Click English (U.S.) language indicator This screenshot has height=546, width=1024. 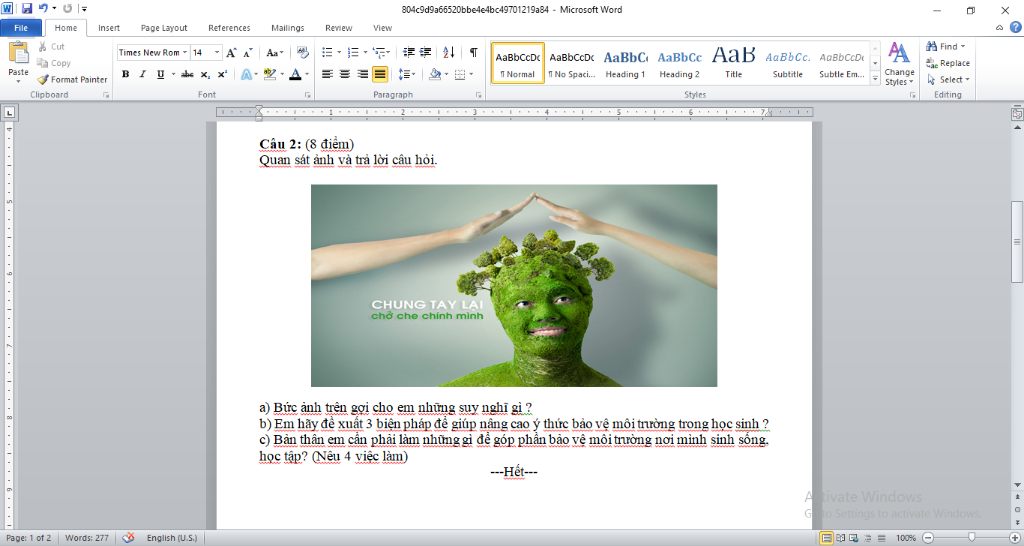click(x=172, y=538)
